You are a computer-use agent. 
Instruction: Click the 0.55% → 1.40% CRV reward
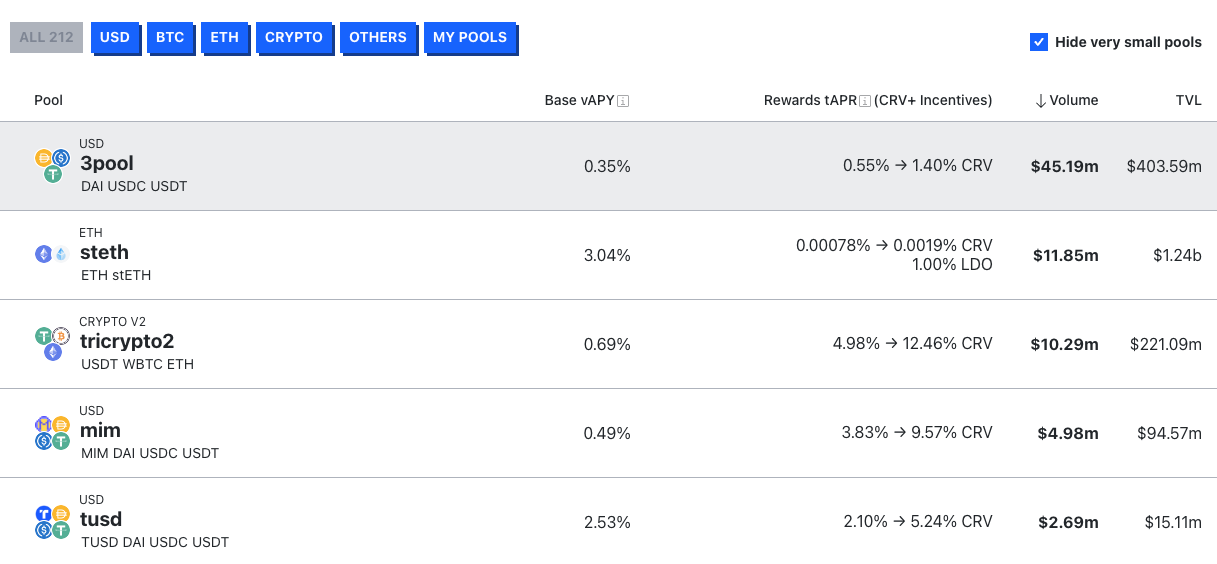point(918,165)
